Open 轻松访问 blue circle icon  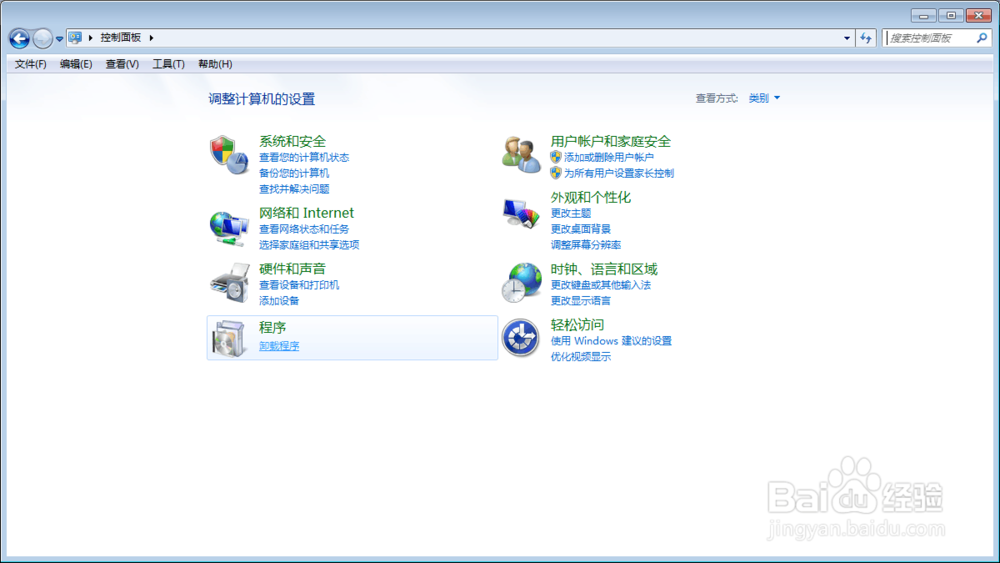[x=520, y=337]
